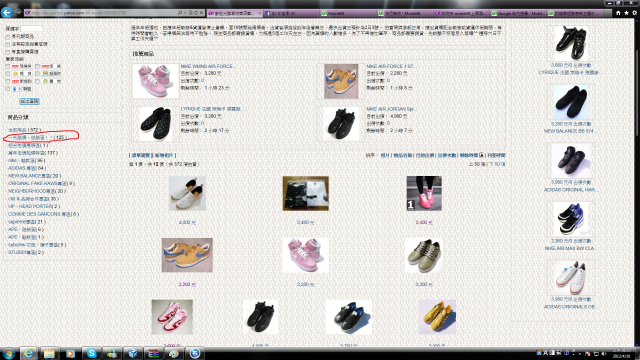This screenshot has width=640, height=360.
Task: Click olive green shoes grid thumbnail
Action: click(424, 255)
